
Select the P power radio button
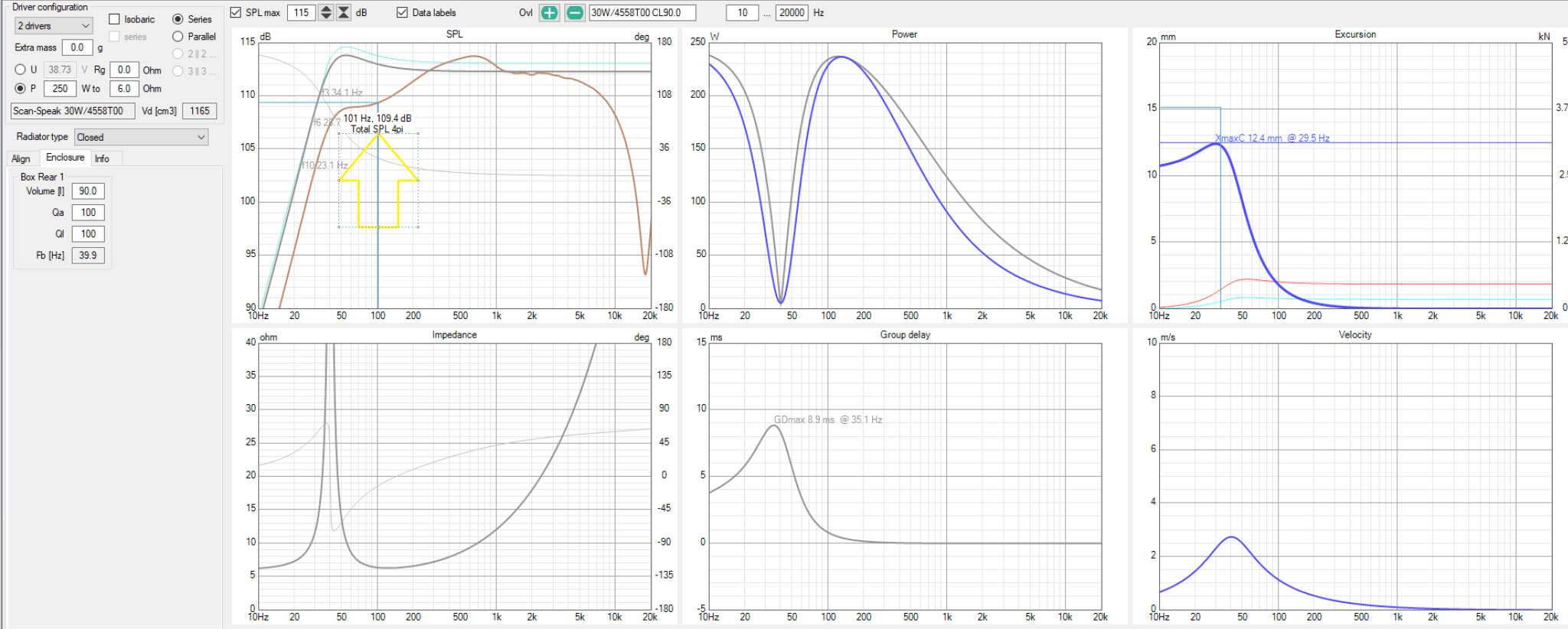(21, 89)
